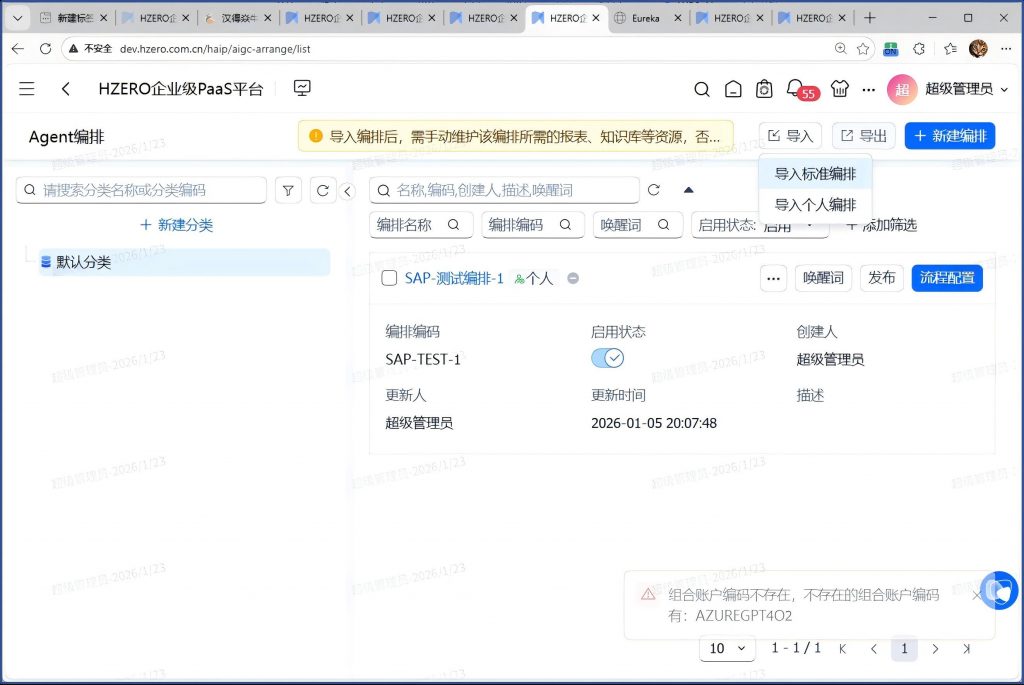Open the page size dropdown showing 10
Viewport: 1024px width, 685px height.
coord(728,648)
